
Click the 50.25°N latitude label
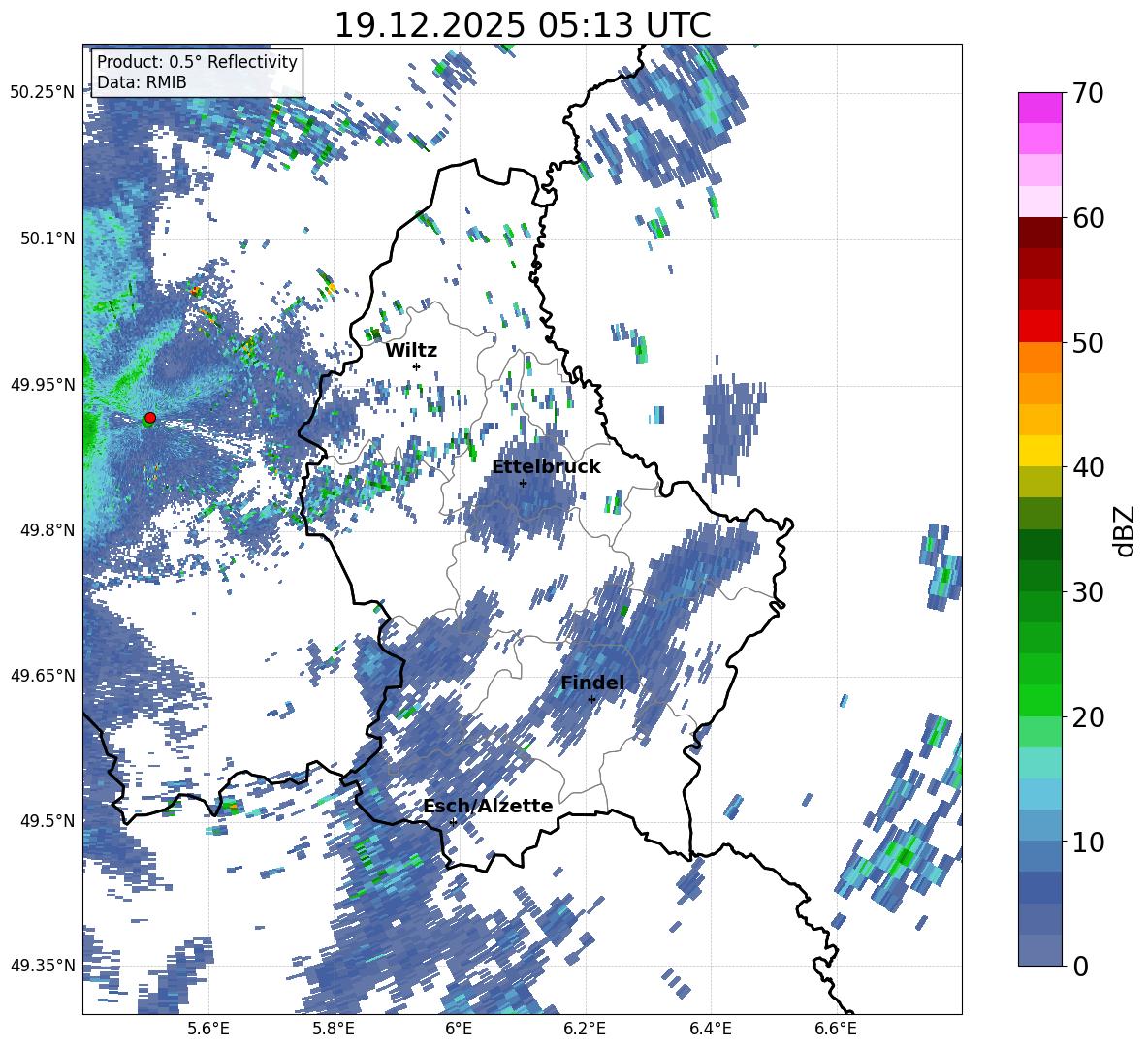click(x=43, y=92)
